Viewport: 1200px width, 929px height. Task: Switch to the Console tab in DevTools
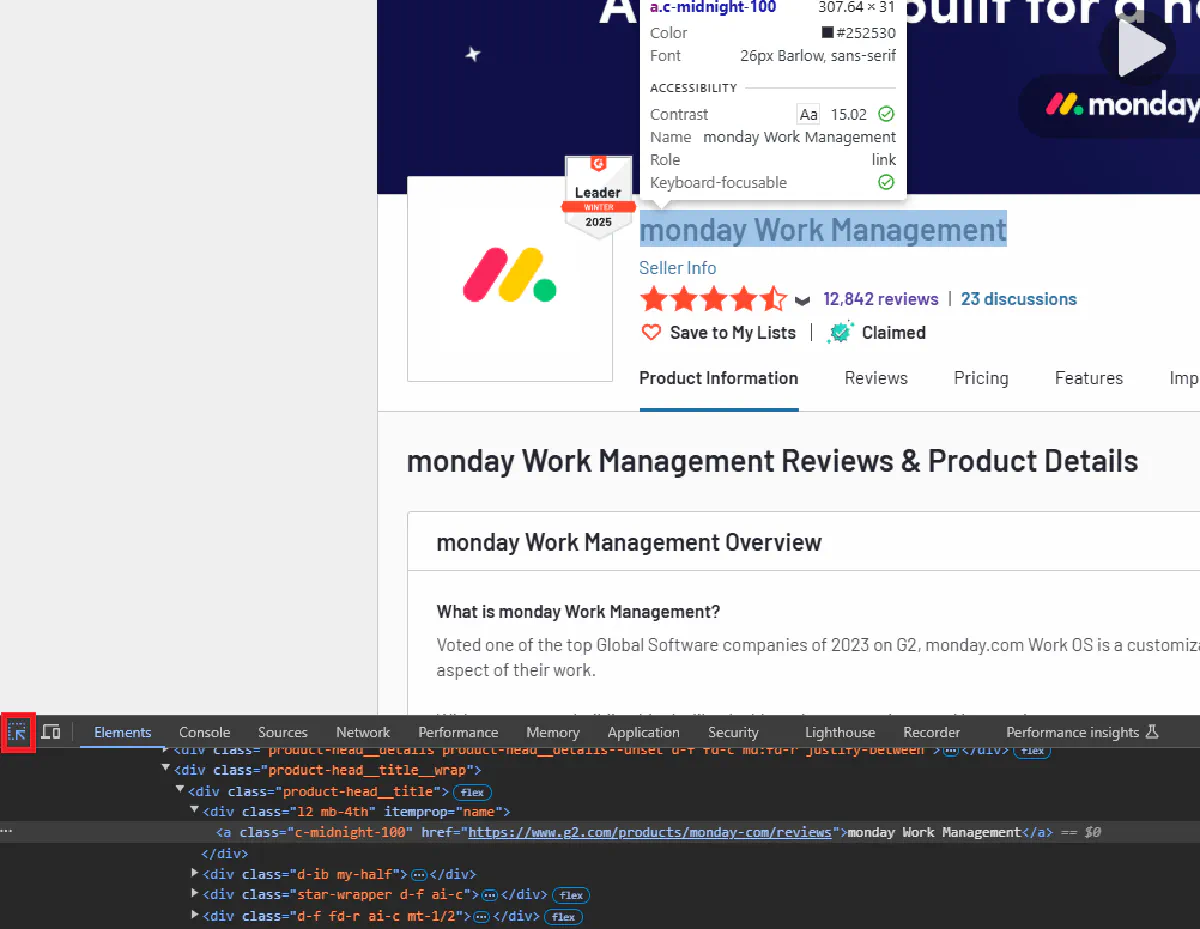pos(204,732)
